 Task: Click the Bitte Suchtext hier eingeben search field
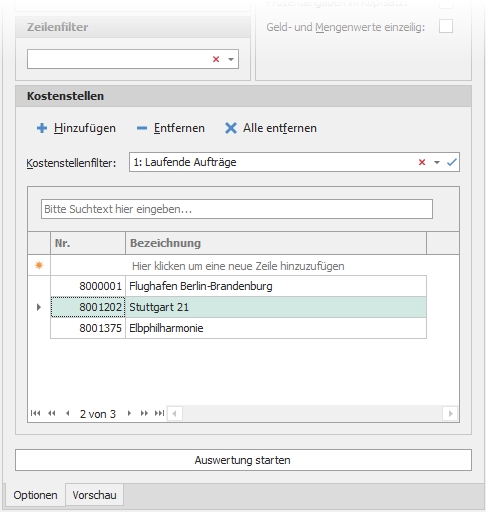[x=237, y=209]
